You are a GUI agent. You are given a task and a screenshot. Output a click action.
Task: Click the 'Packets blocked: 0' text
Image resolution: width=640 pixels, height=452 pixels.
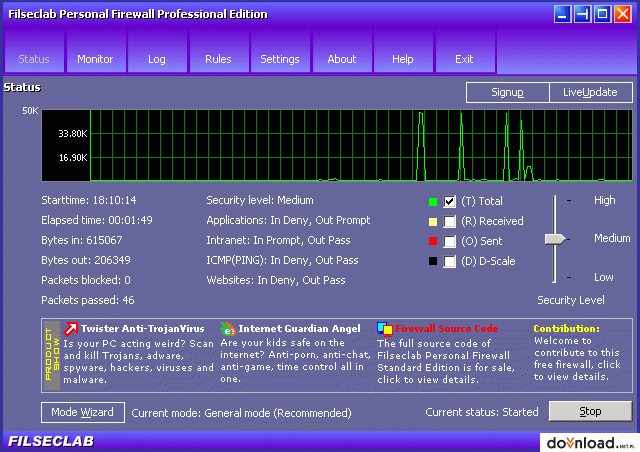pyautogui.click(x=86, y=281)
